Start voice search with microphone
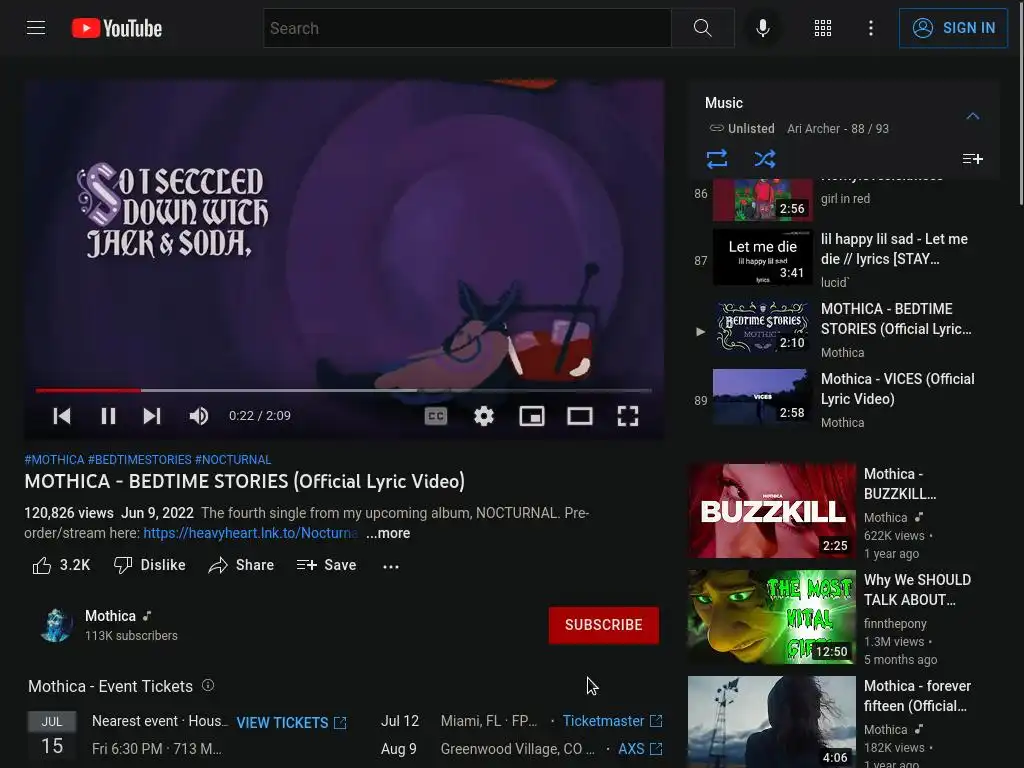Screen dimensions: 1024x768 pos(762,28)
